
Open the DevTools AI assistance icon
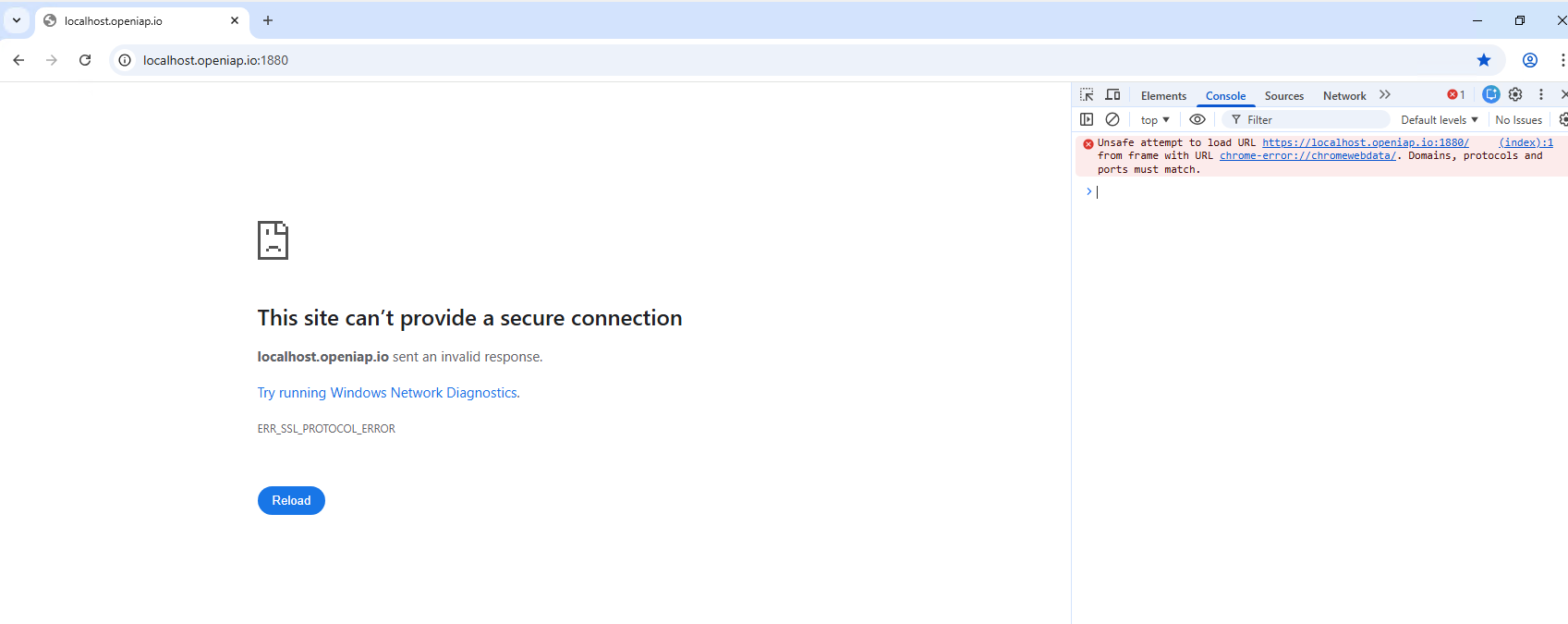tap(1490, 94)
